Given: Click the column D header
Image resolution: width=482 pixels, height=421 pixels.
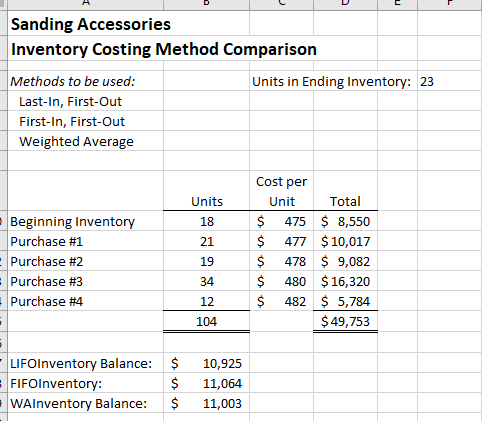Looking at the screenshot, I should coord(345,4).
